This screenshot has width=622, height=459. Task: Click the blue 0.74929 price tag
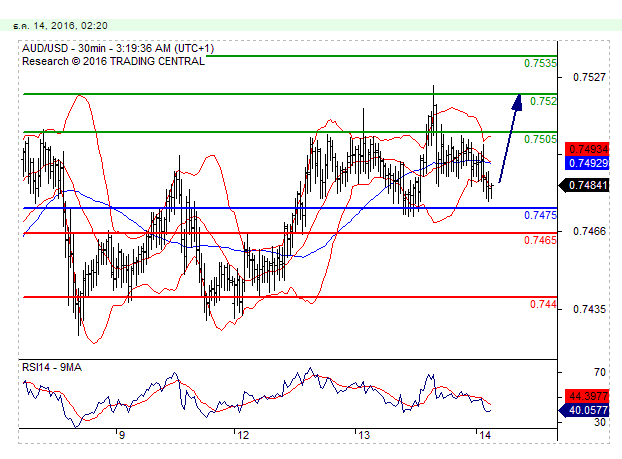587,163
